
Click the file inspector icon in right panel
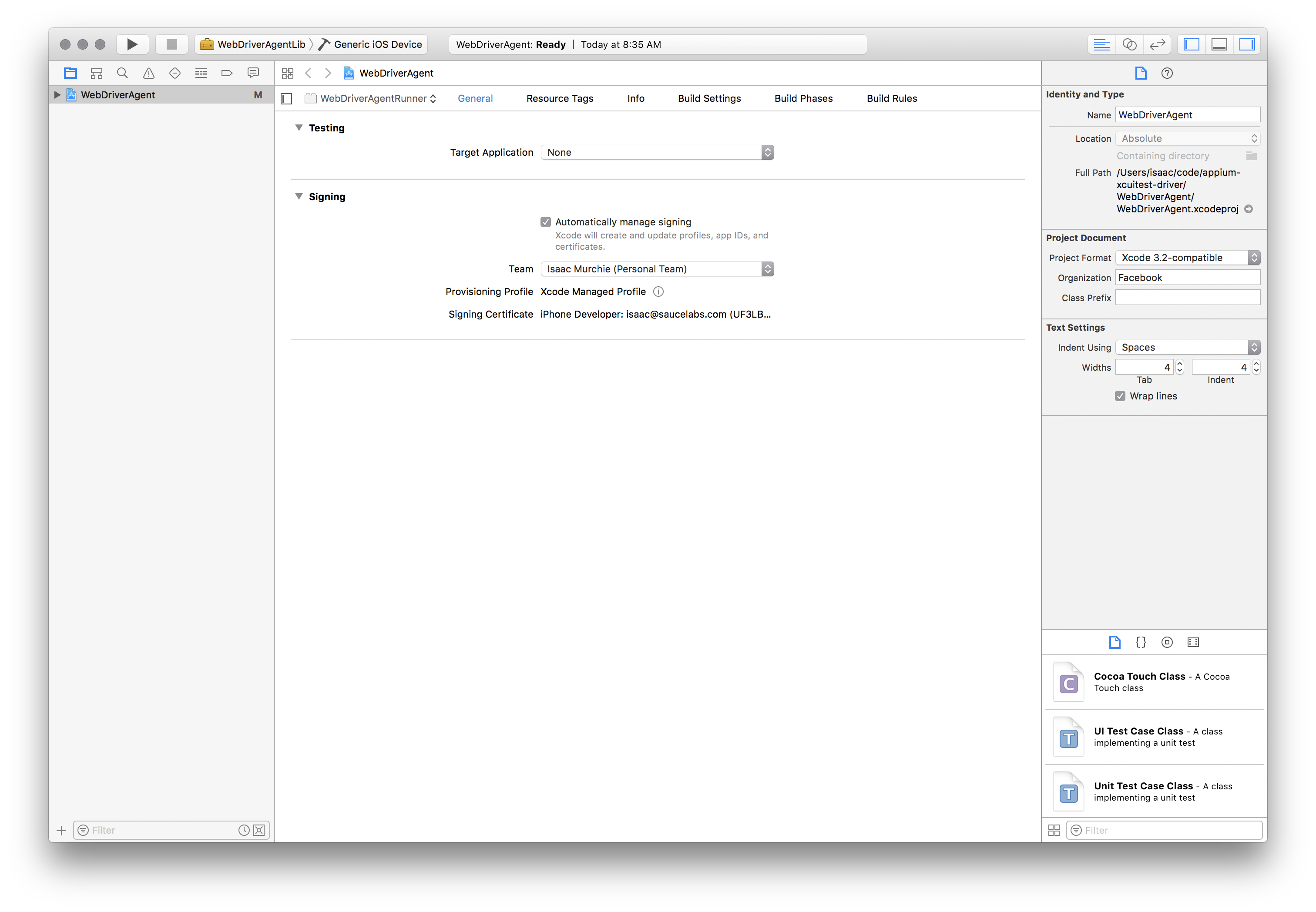(x=1140, y=73)
